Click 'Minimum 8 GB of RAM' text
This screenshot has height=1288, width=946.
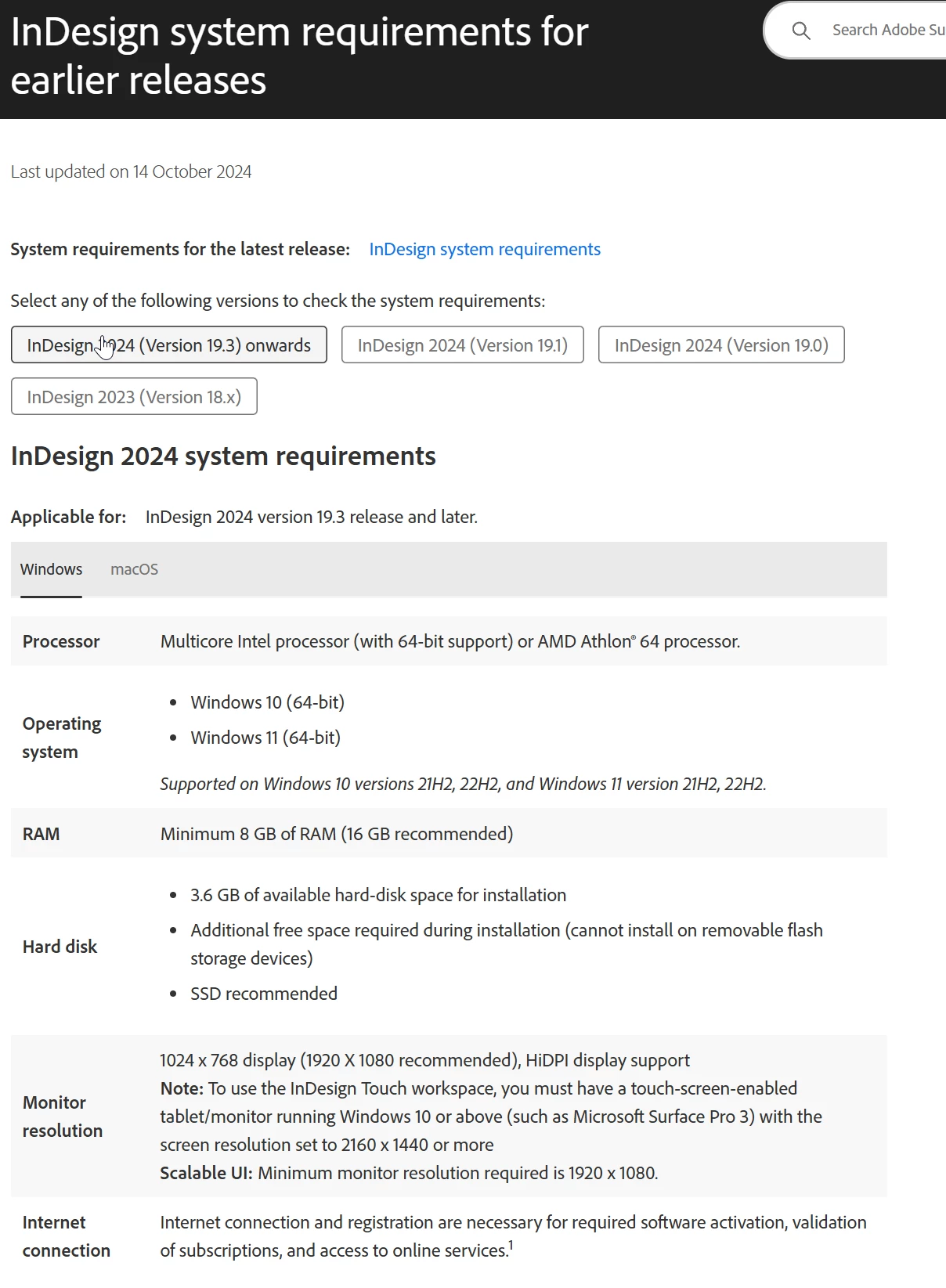tap(337, 834)
